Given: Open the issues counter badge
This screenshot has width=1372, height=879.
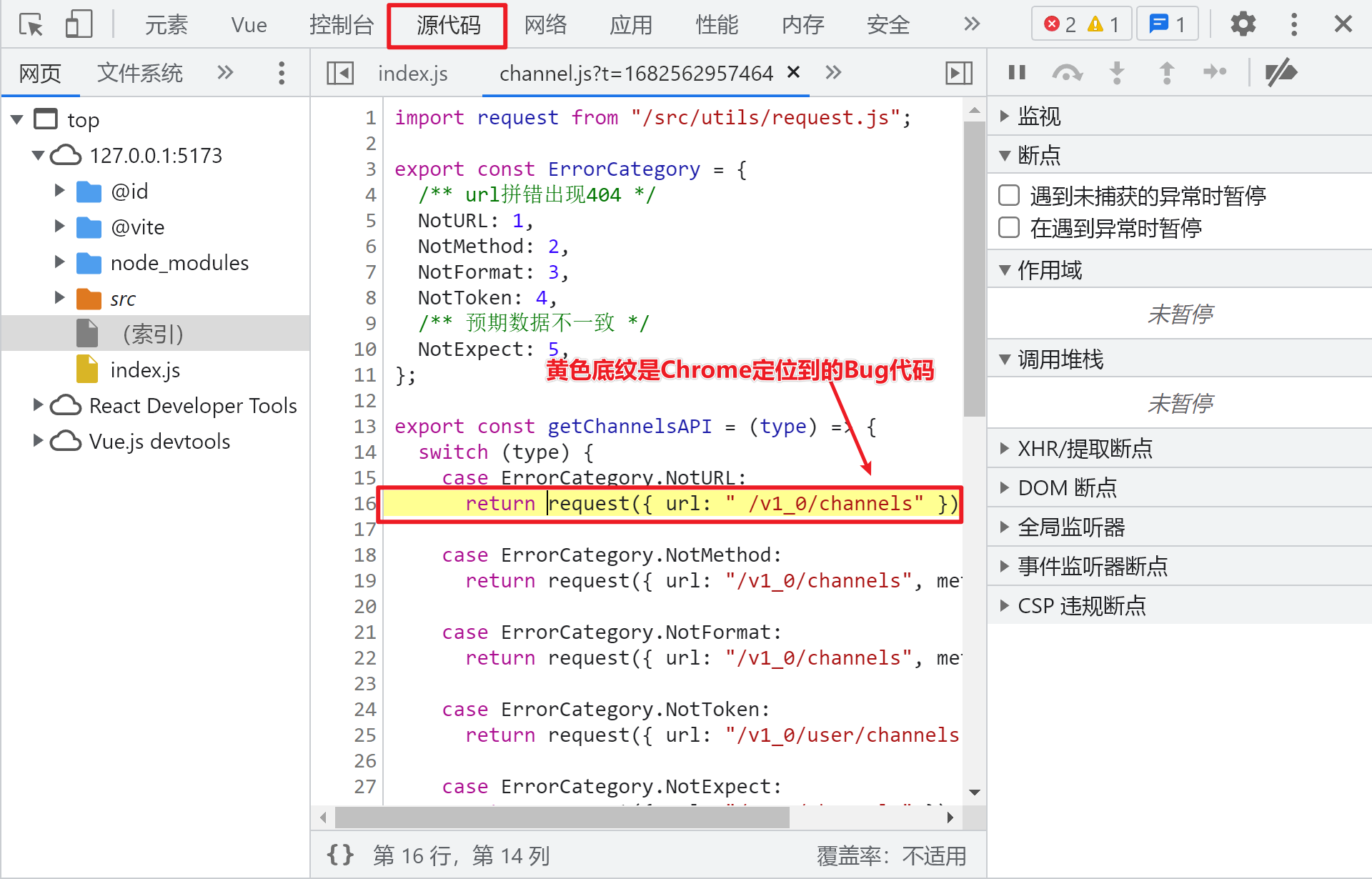Looking at the screenshot, I should click(x=1167, y=24).
